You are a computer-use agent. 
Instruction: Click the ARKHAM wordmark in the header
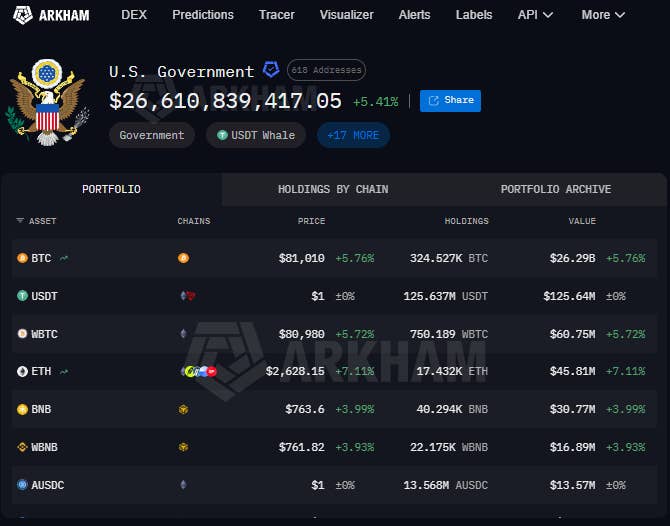tap(64, 16)
